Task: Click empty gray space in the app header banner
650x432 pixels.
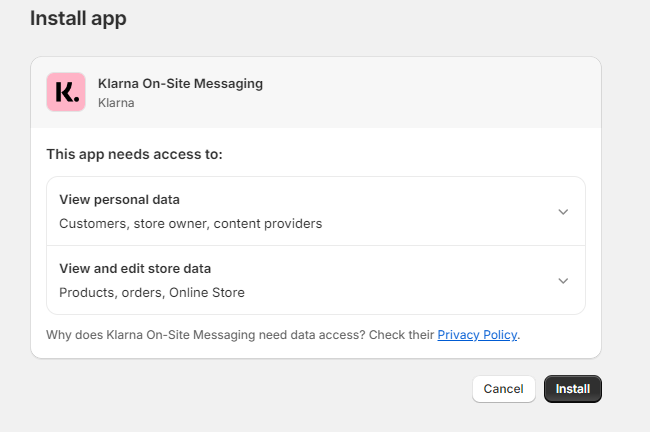Action: [x=430, y=92]
